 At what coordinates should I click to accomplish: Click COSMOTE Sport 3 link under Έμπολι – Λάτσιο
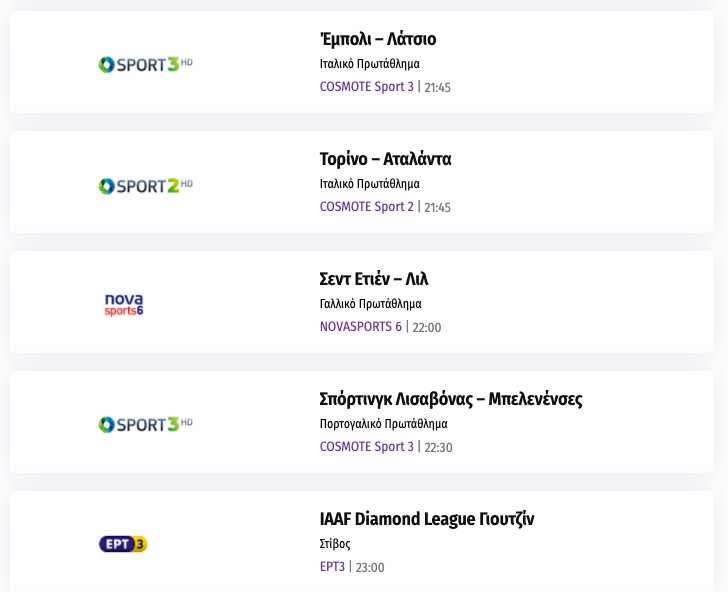click(366, 87)
